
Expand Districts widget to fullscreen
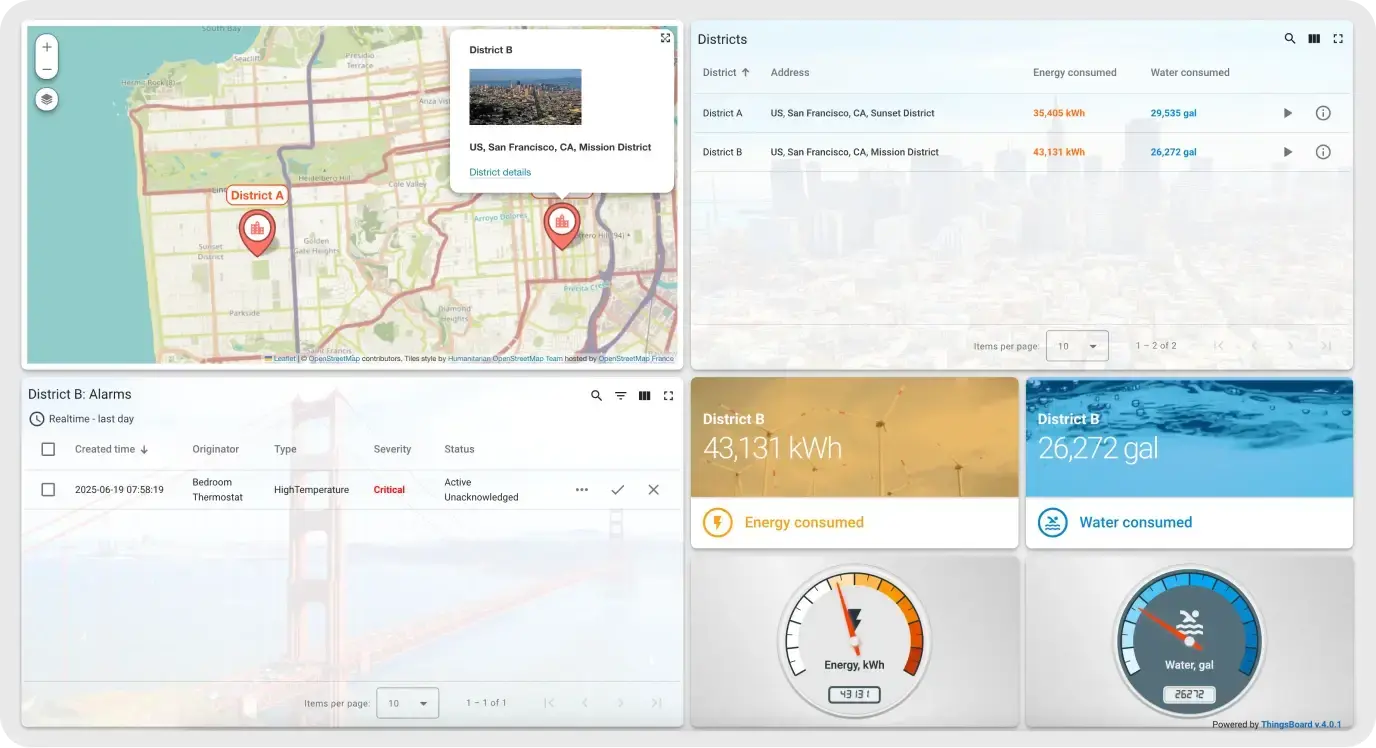tap(1338, 39)
